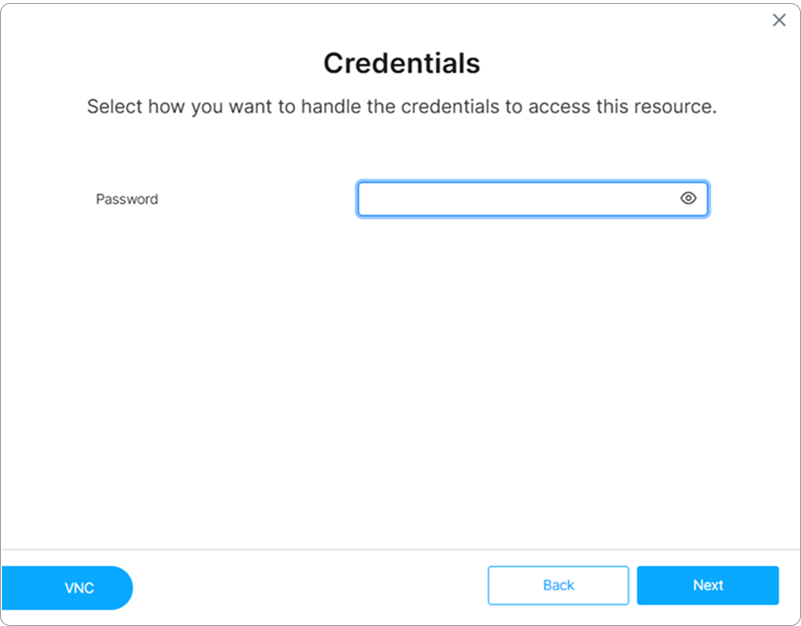Dismiss the wizard using the X icon
This screenshot has width=801, height=626.
tap(779, 20)
